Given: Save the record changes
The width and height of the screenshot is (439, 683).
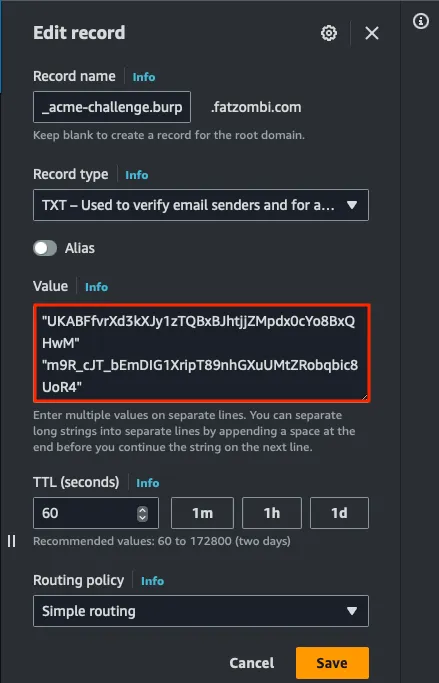Looking at the screenshot, I should pos(332,663).
